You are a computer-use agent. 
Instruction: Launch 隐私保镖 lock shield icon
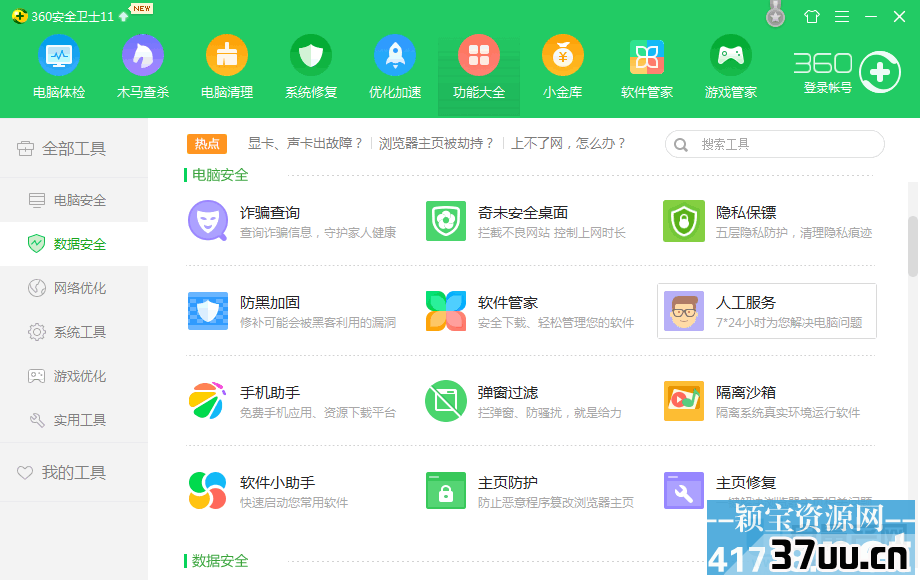pyautogui.click(x=684, y=221)
